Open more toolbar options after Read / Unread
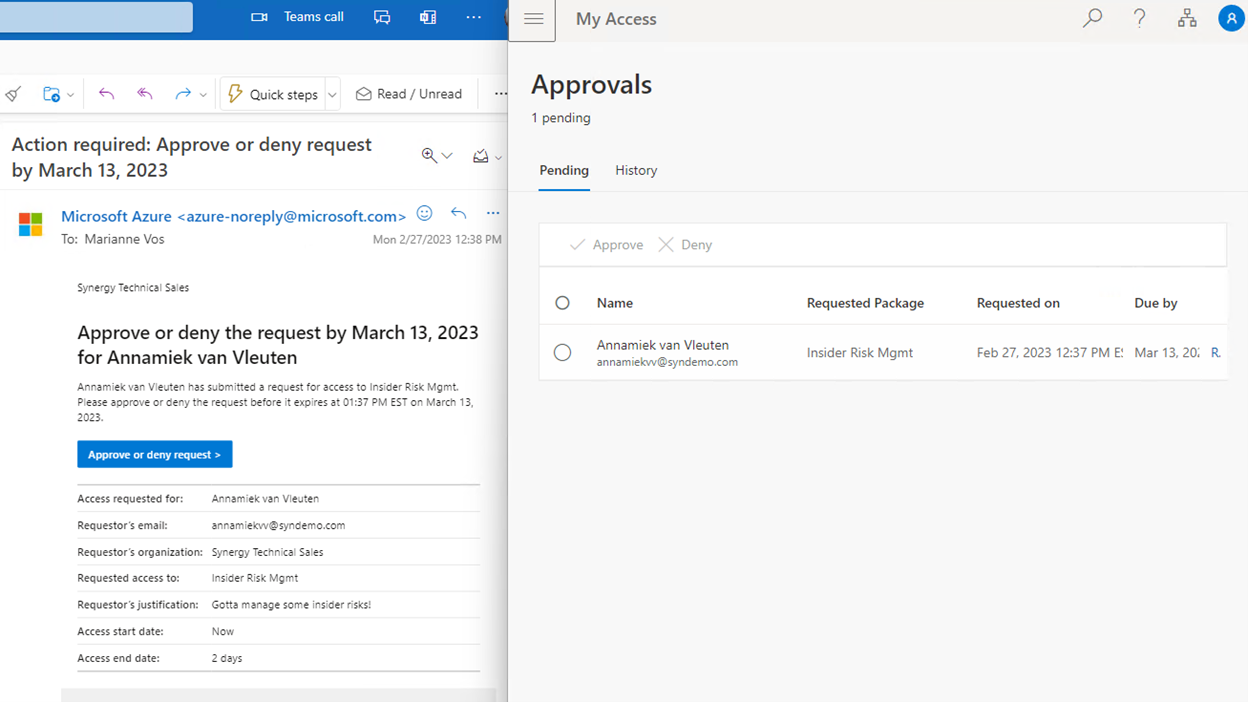 tap(500, 94)
